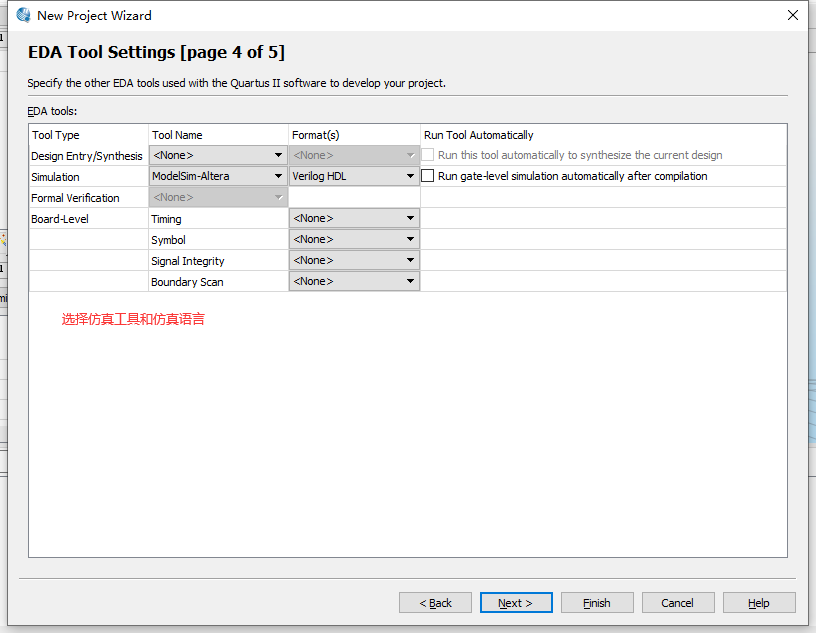Screen dimensions: 816x633
Task: Open the Signal Integrity format dropdown
Action: click(354, 260)
